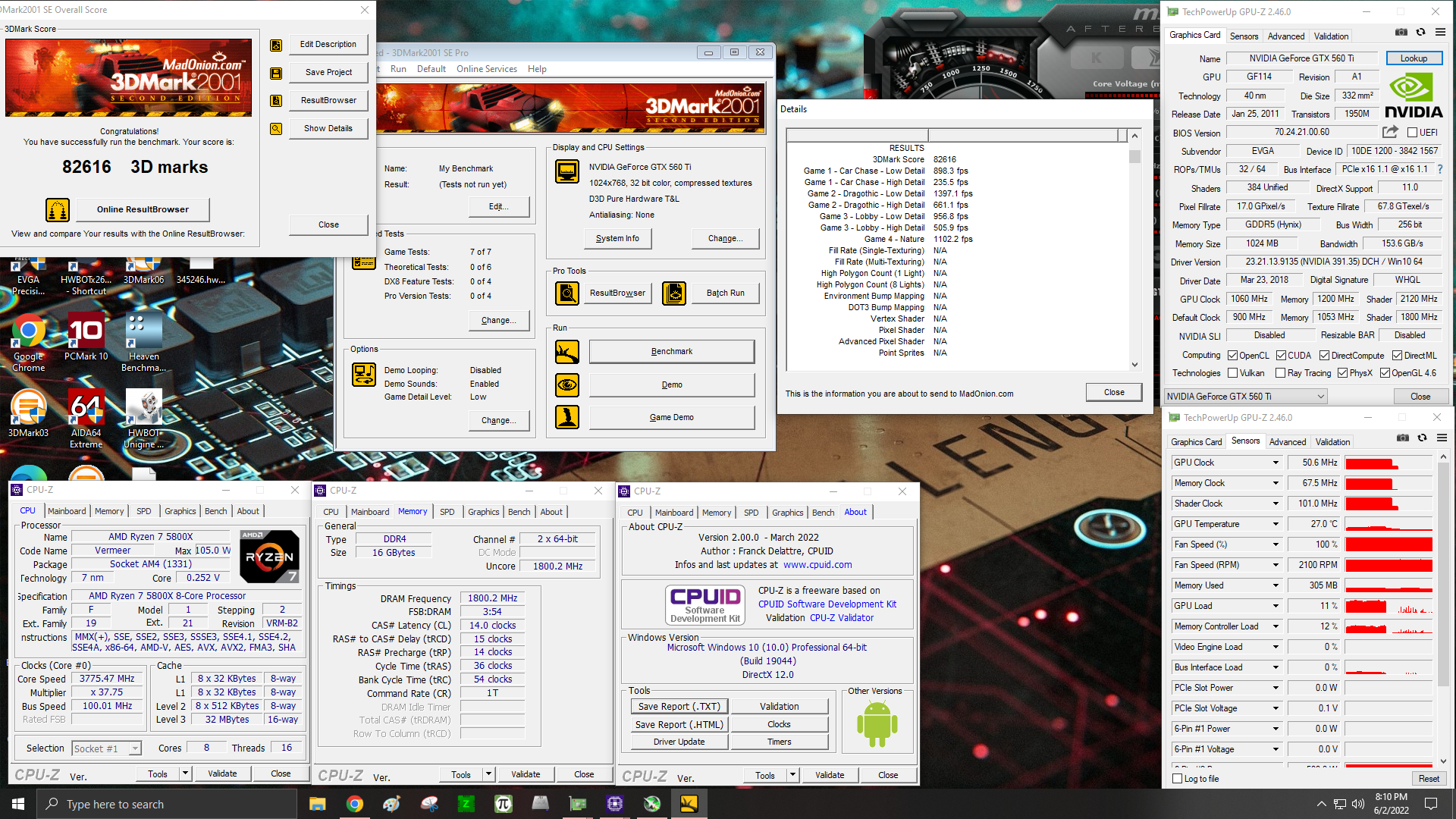
Task: Toggle the PhysX checkbox in GPU-Z
Action: click(x=1343, y=373)
